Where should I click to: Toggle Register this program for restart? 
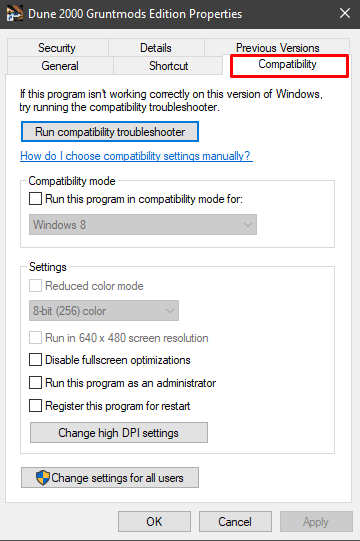pyautogui.click(x=35, y=406)
